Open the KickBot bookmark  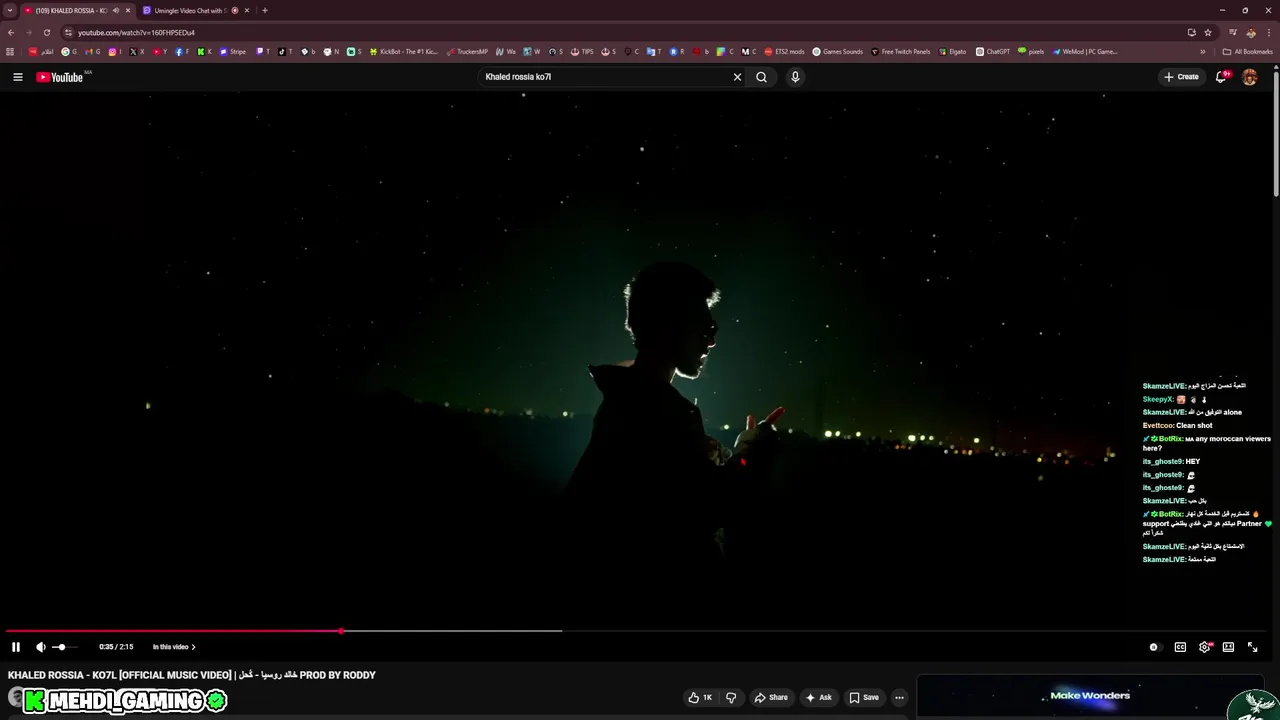[x=404, y=52]
